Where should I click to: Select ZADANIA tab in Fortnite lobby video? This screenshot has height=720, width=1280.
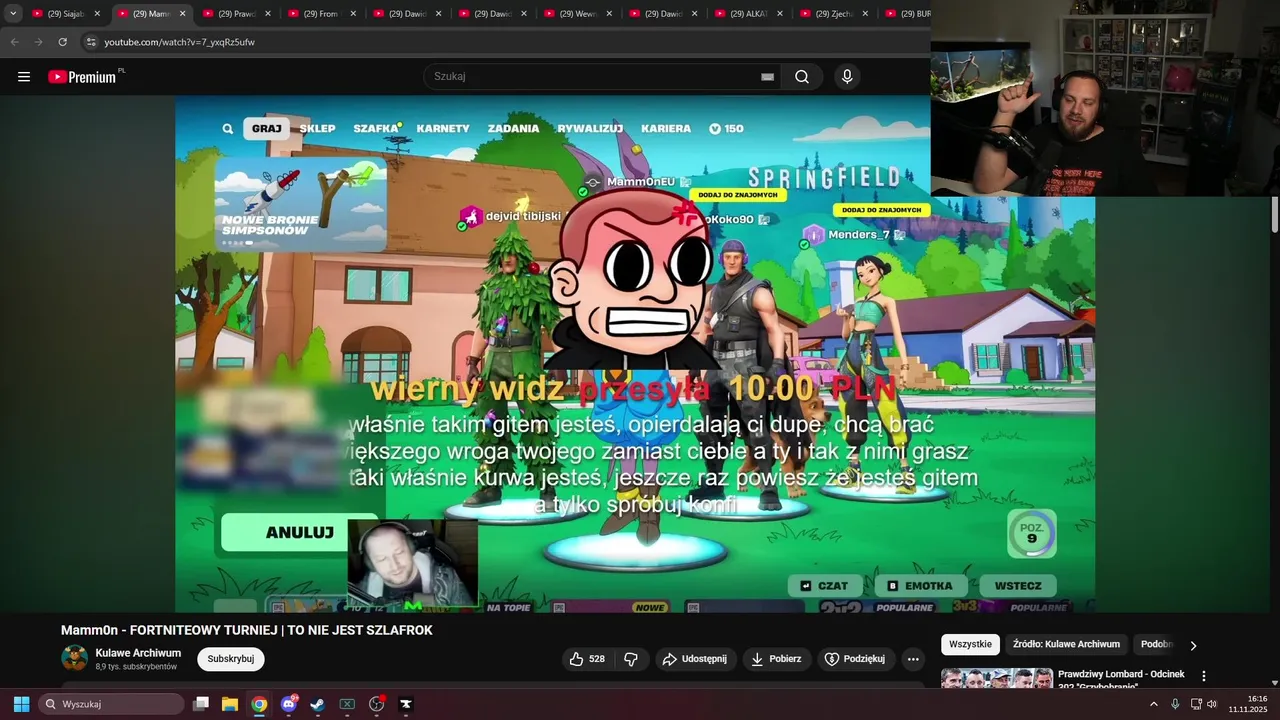(x=513, y=128)
